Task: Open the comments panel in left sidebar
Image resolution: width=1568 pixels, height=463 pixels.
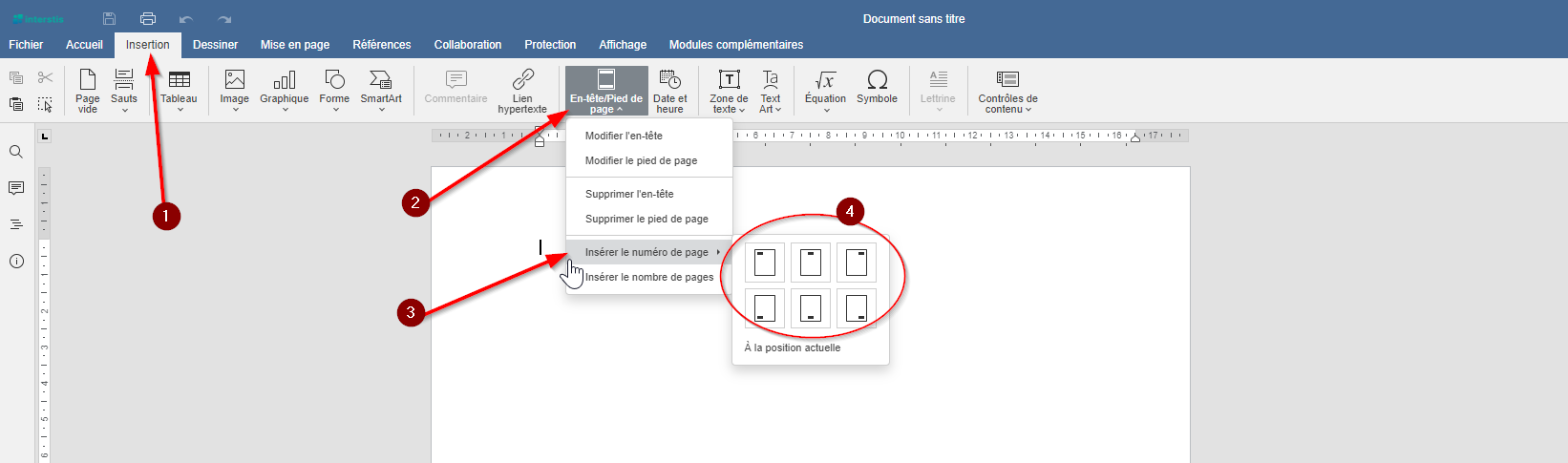Action: tap(16, 188)
